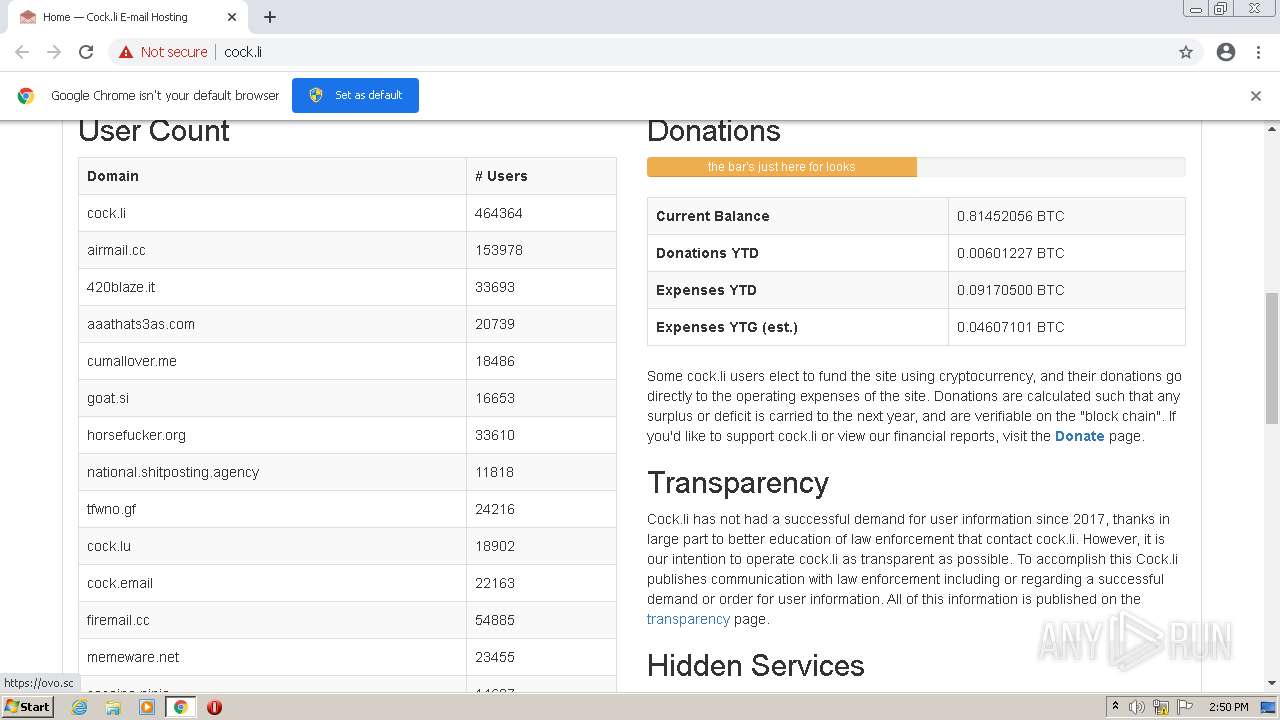Select the cock.li domain row
1280x720 pixels.
pyautogui.click(x=347, y=213)
